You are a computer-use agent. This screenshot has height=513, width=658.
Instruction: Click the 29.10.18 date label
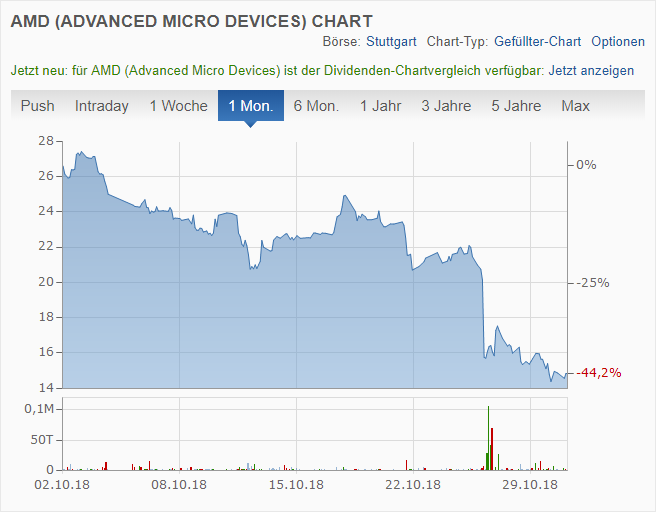[x=530, y=484]
